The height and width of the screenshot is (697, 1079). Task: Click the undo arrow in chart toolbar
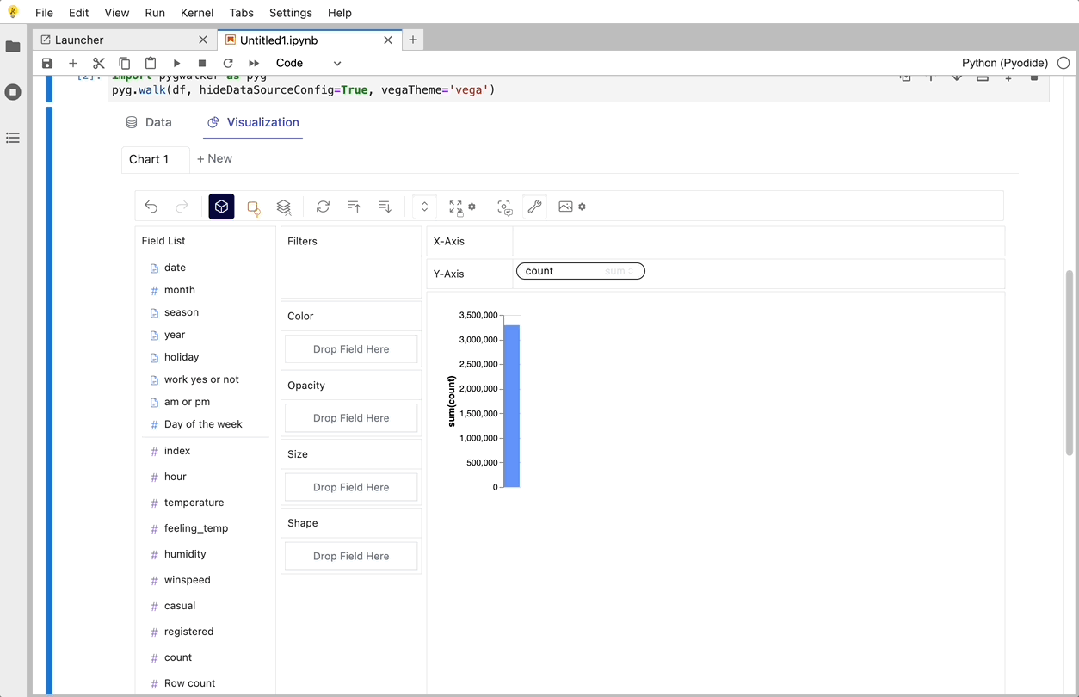151,206
